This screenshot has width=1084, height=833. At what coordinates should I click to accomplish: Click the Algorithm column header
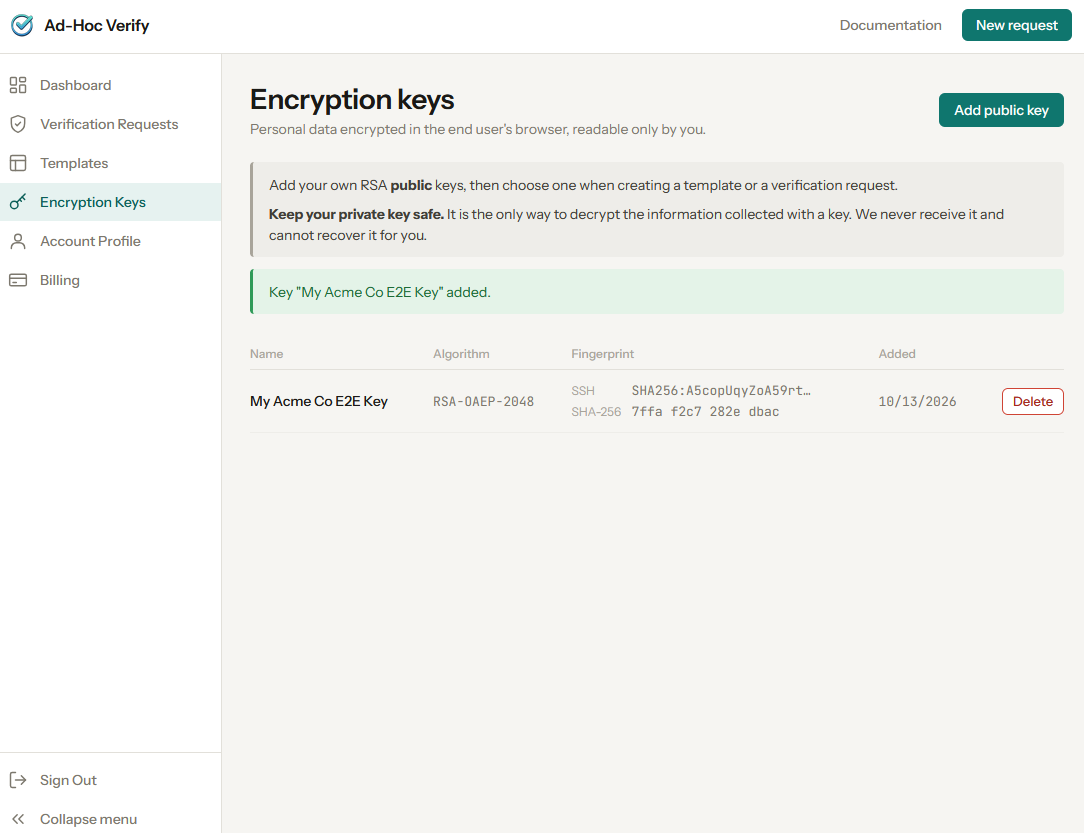461,354
